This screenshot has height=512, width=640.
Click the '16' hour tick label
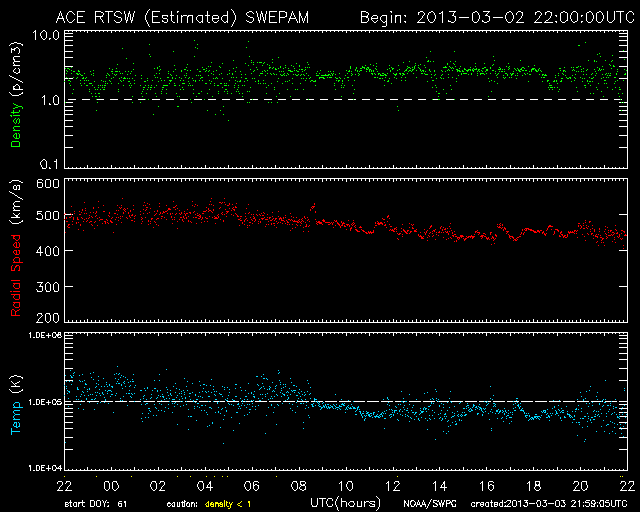[487, 486]
